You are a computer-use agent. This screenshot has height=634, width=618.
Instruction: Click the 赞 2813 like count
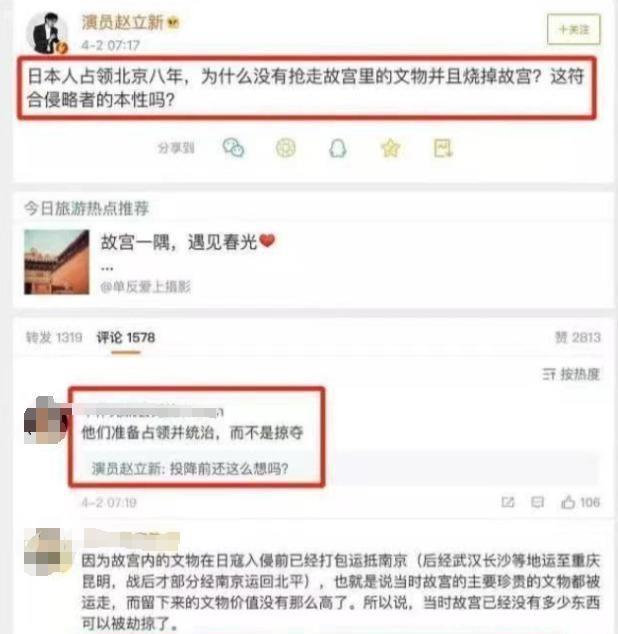tap(578, 337)
